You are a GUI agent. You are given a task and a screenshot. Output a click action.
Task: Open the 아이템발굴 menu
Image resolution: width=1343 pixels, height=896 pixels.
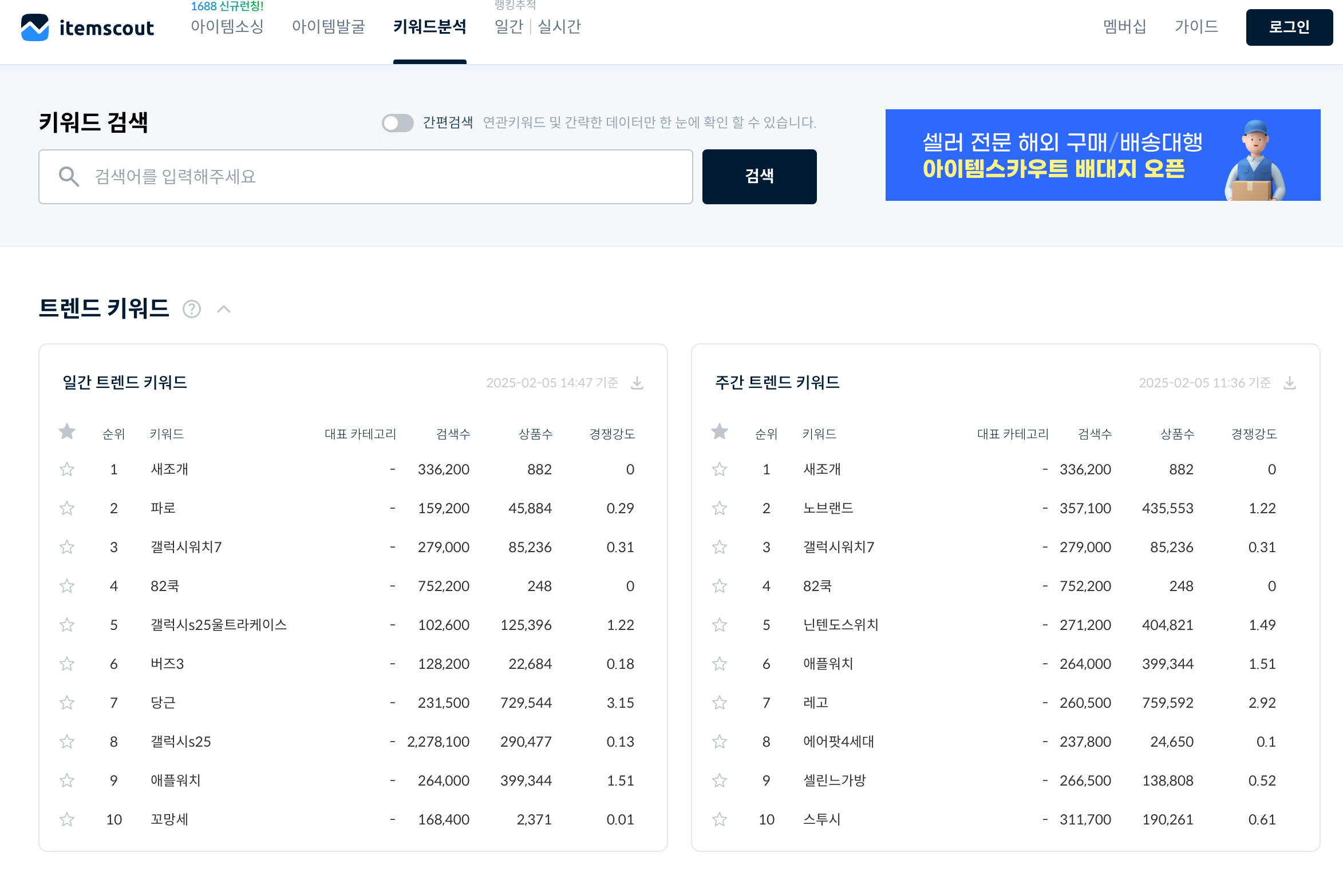point(328,27)
